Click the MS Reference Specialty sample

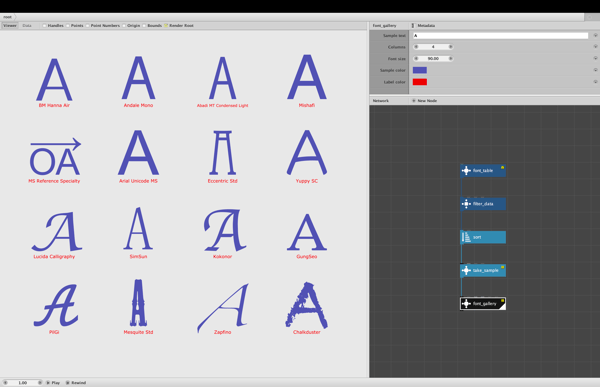tap(55, 156)
